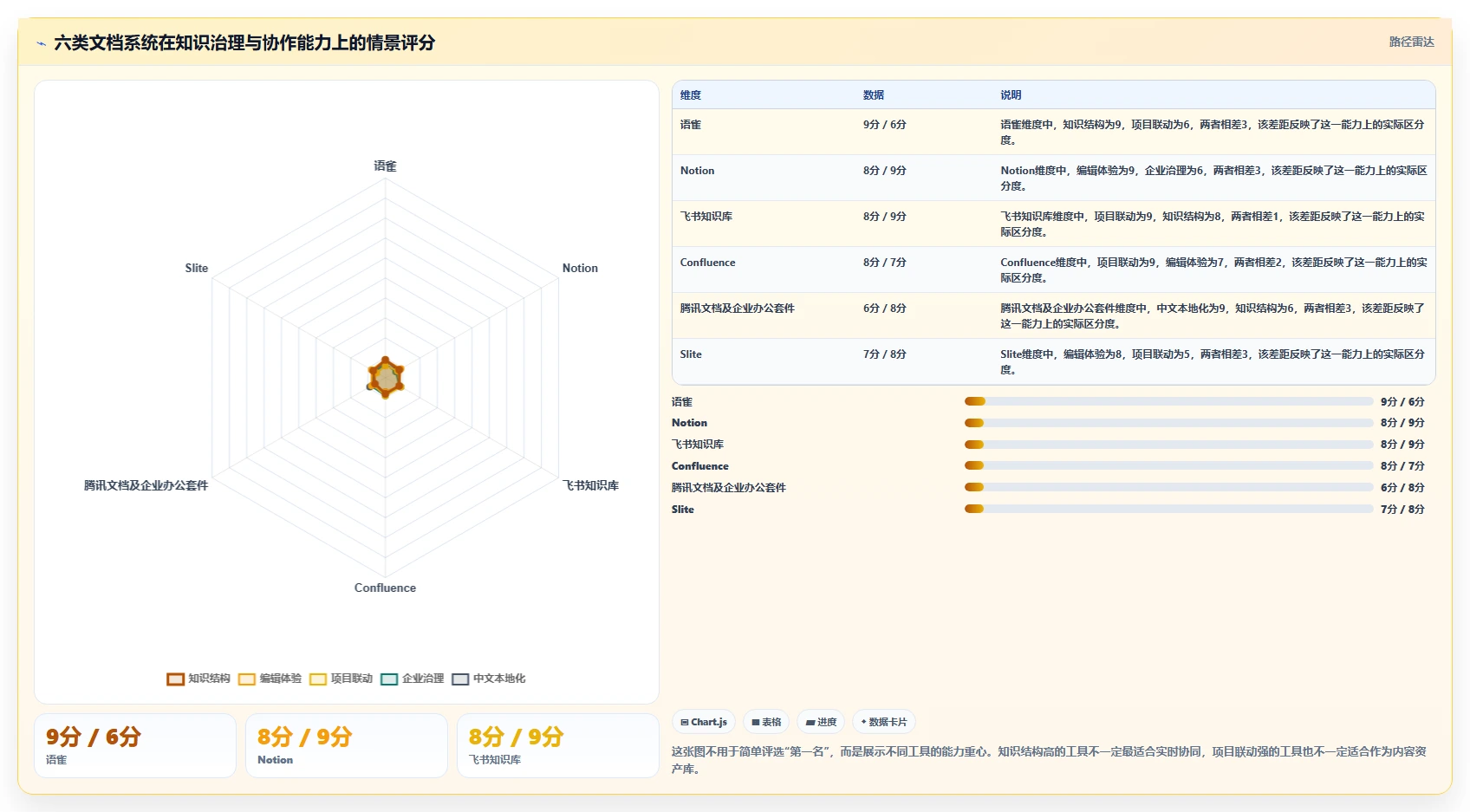Viewport: 1470px width, 812px height.
Task: Click the 8分 / 7分 score beside the Confluence progress bar
Action: [x=1402, y=466]
